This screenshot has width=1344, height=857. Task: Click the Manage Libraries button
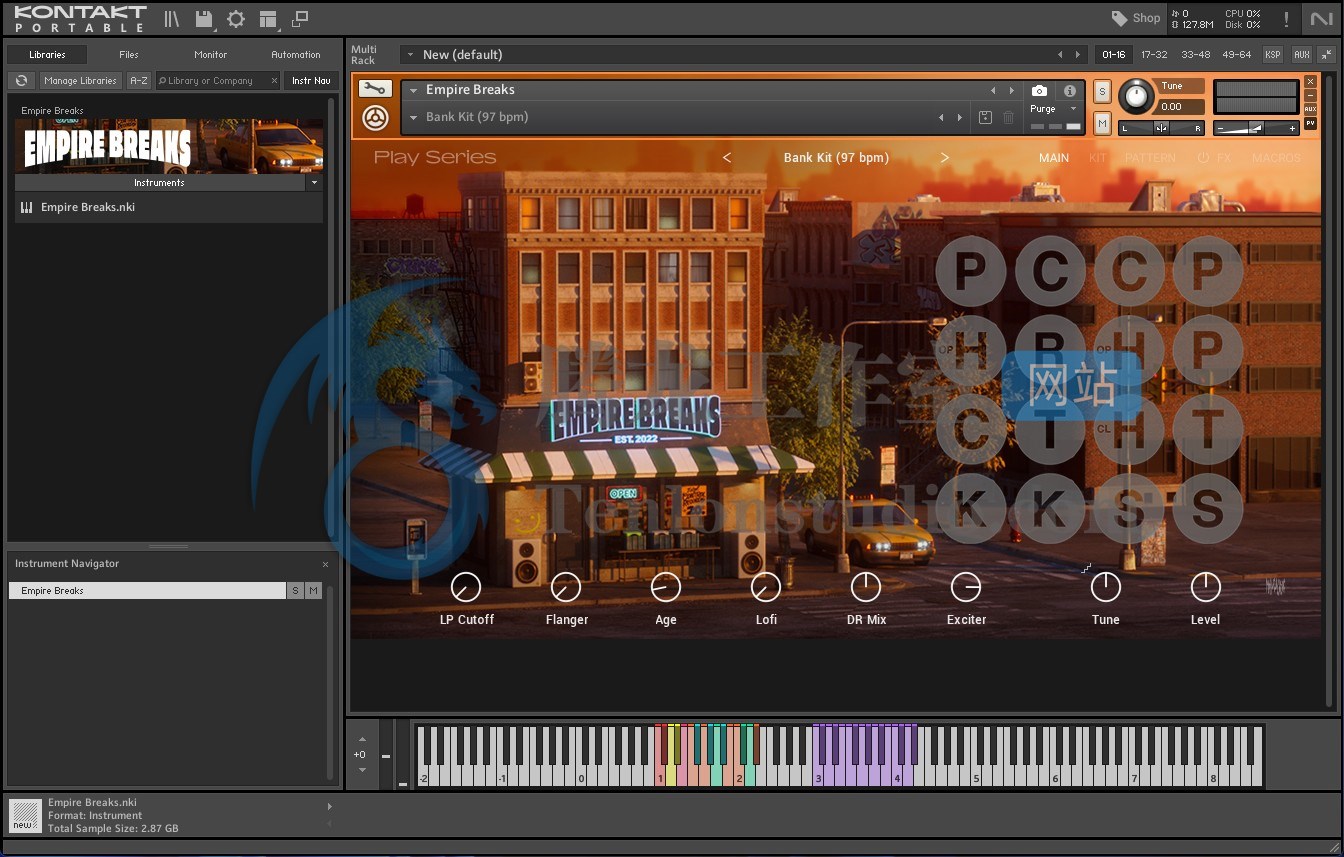tap(80, 81)
